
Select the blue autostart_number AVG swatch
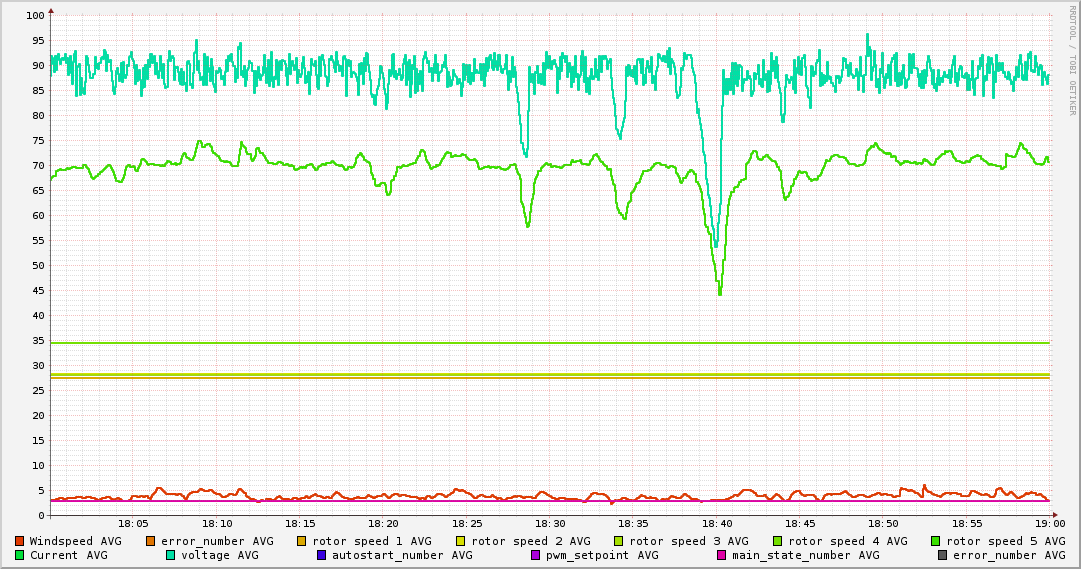coord(321,555)
